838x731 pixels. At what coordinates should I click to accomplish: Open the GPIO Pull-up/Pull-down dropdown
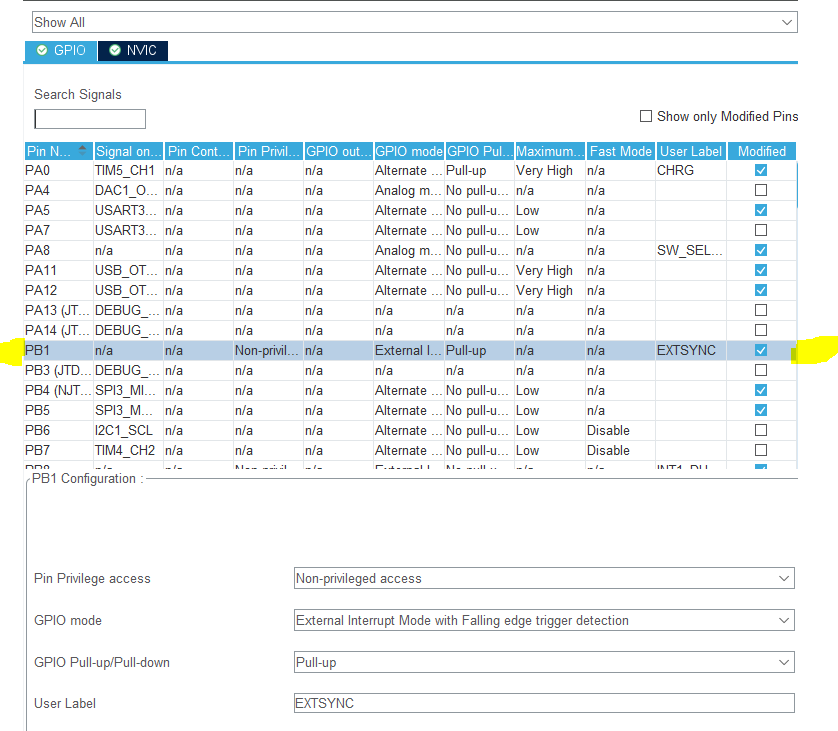point(544,662)
